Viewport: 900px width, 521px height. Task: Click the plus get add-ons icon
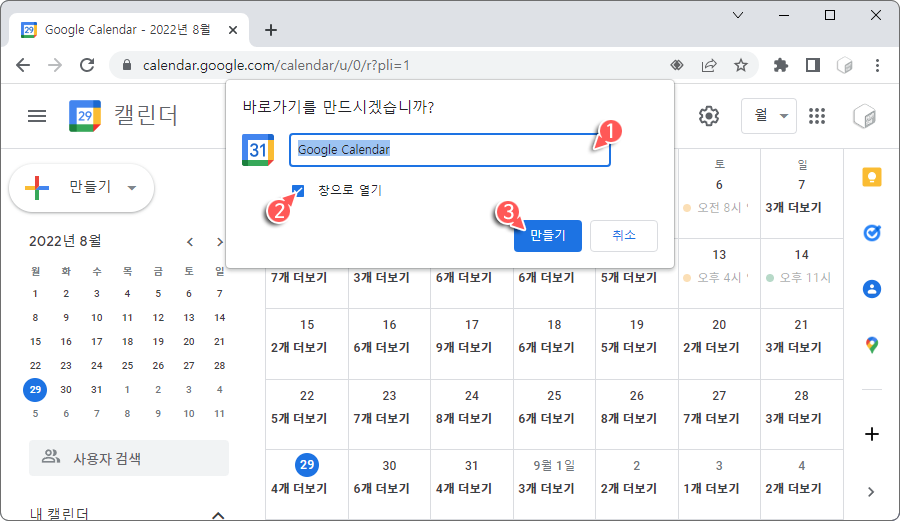(x=872, y=434)
